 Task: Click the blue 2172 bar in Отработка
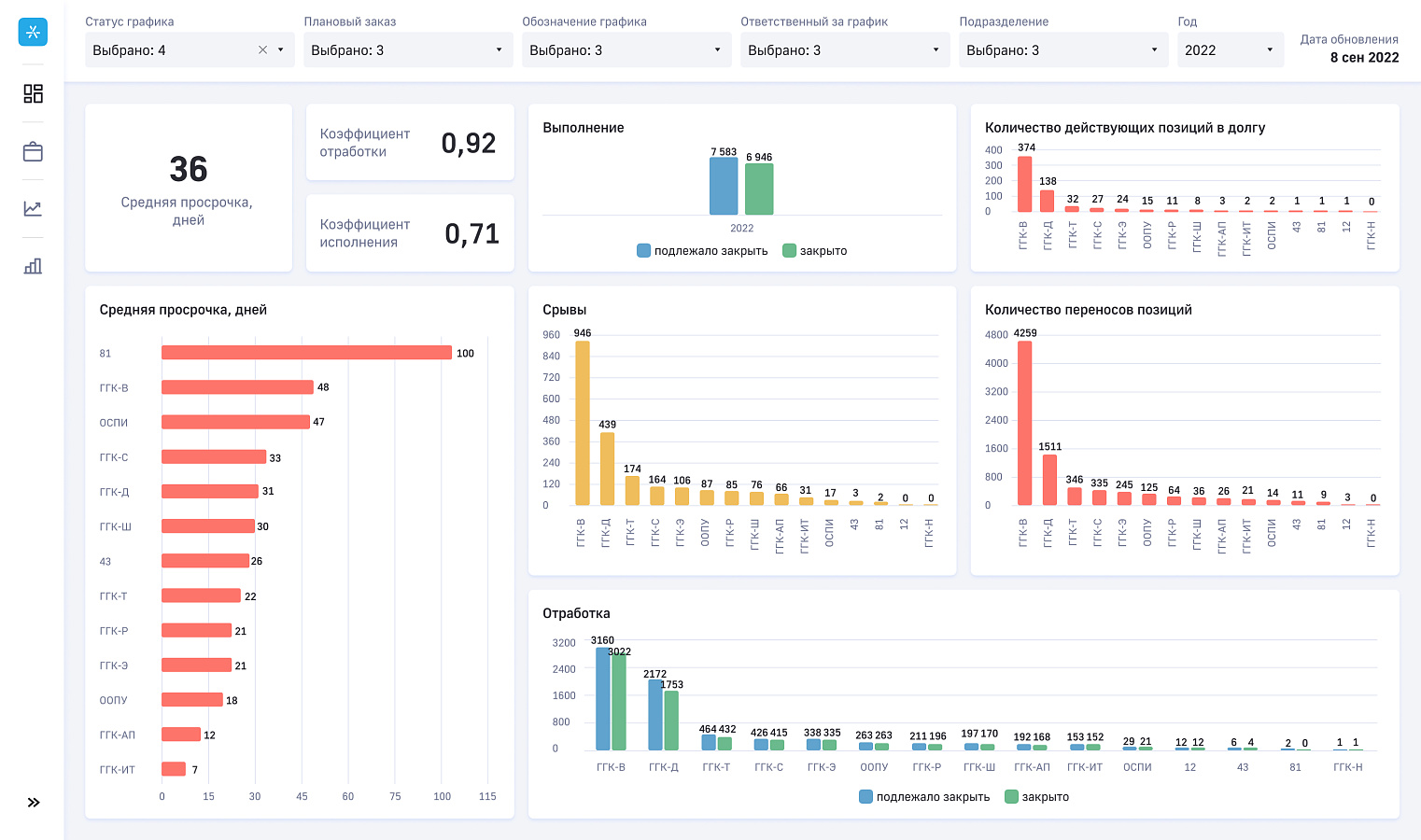coord(655,715)
